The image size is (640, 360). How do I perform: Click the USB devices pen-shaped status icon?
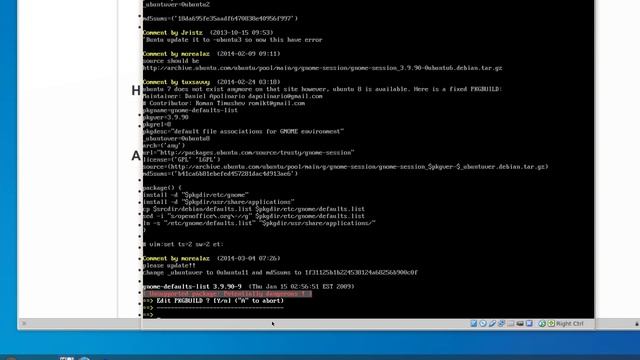point(492,324)
